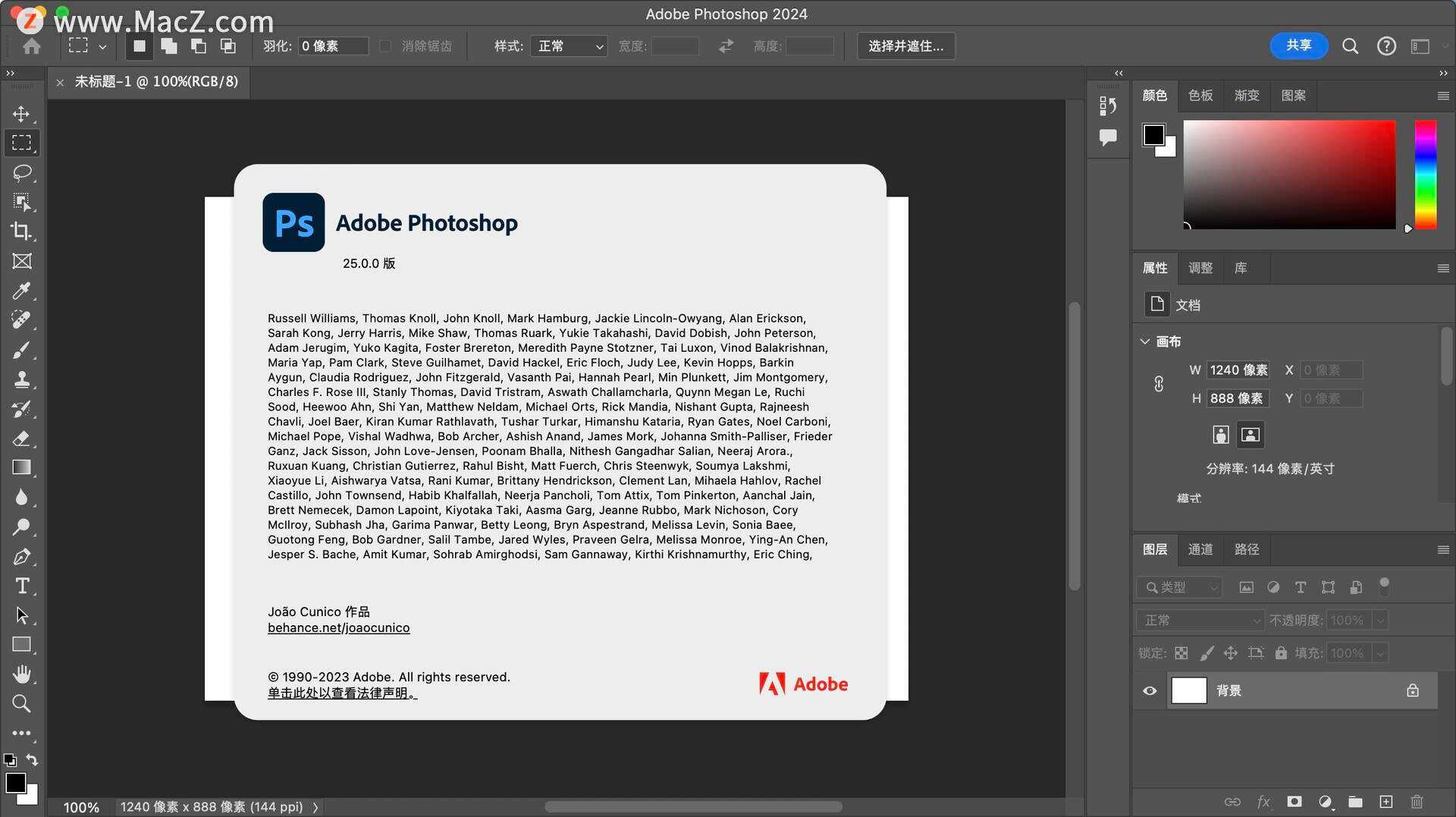Viewport: 1456px width, 817px height.
Task: Switch to the 色板 swatches tab
Action: click(x=1200, y=96)
